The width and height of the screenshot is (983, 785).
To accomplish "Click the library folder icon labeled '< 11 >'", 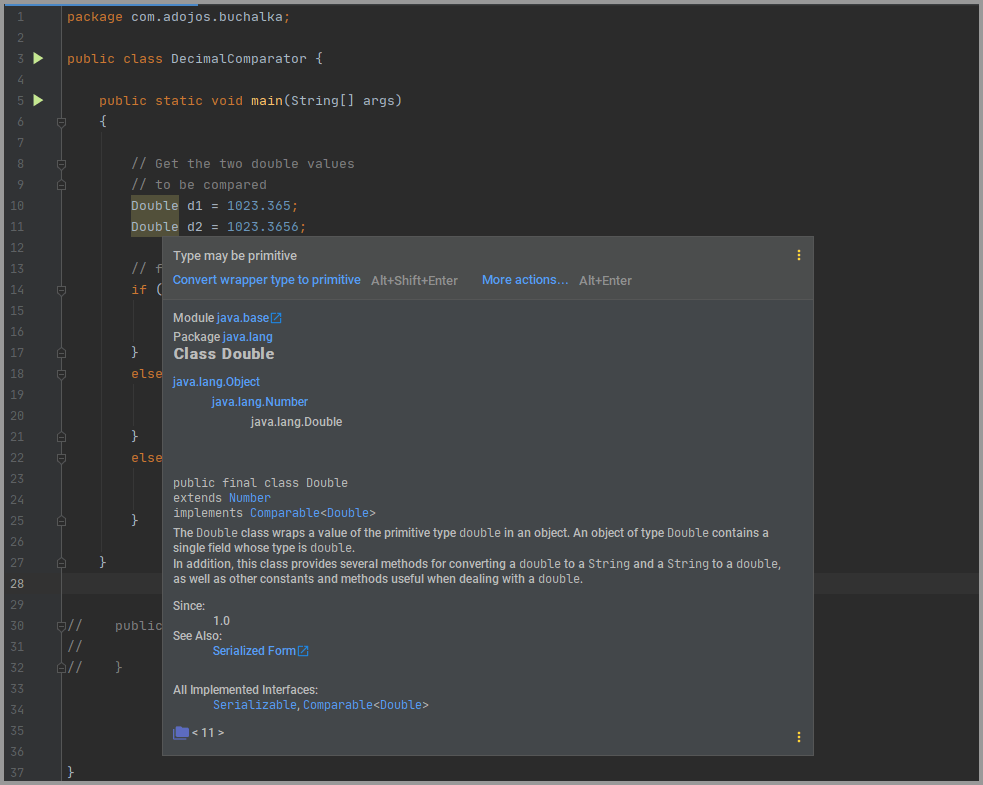I will click(x=181, y=733).
